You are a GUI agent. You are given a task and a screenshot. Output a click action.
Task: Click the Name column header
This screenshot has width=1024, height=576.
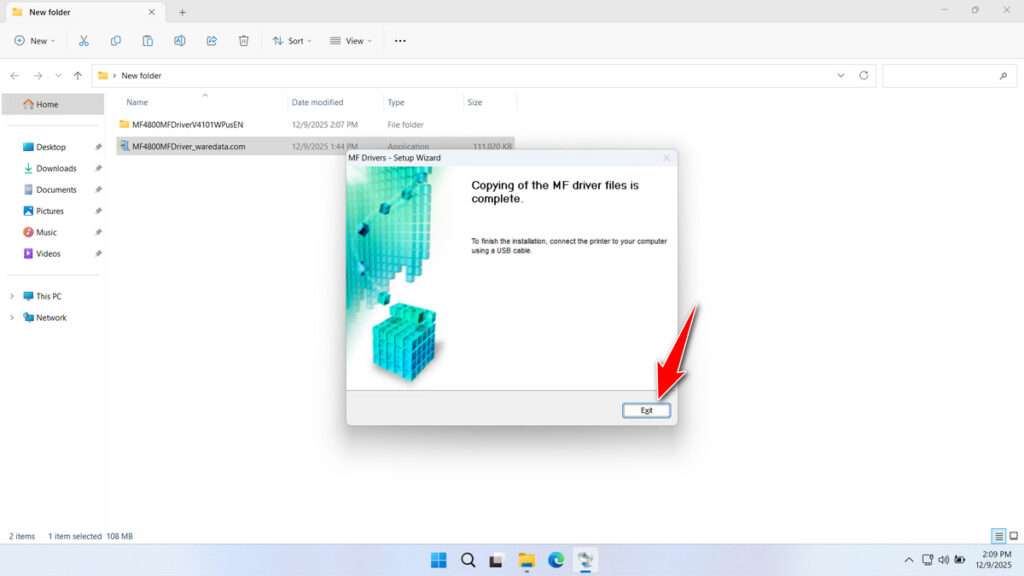(x=137, y=102)
